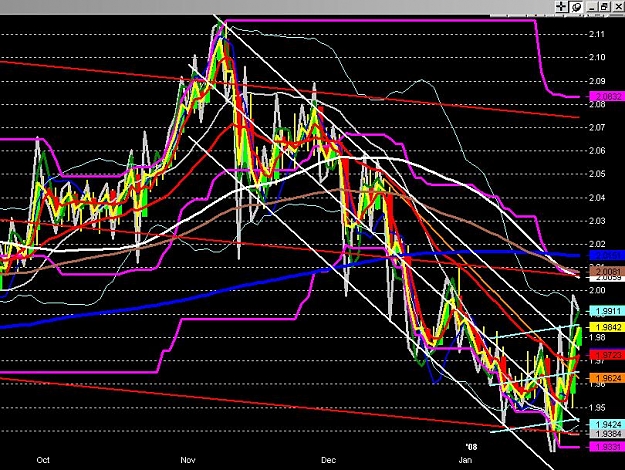
Task: Click the Oct date axis label
Action: pyautogui.click(x=43, y=460)
